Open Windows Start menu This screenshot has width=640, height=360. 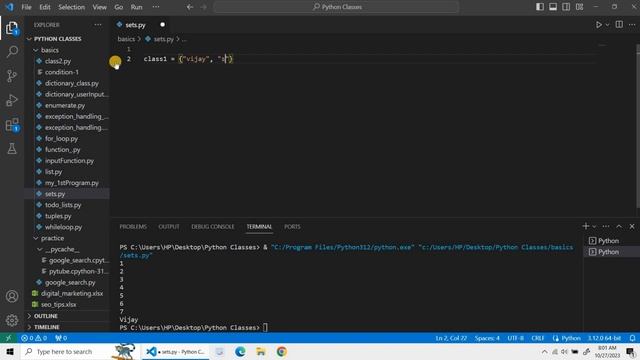tap(10, 351)
